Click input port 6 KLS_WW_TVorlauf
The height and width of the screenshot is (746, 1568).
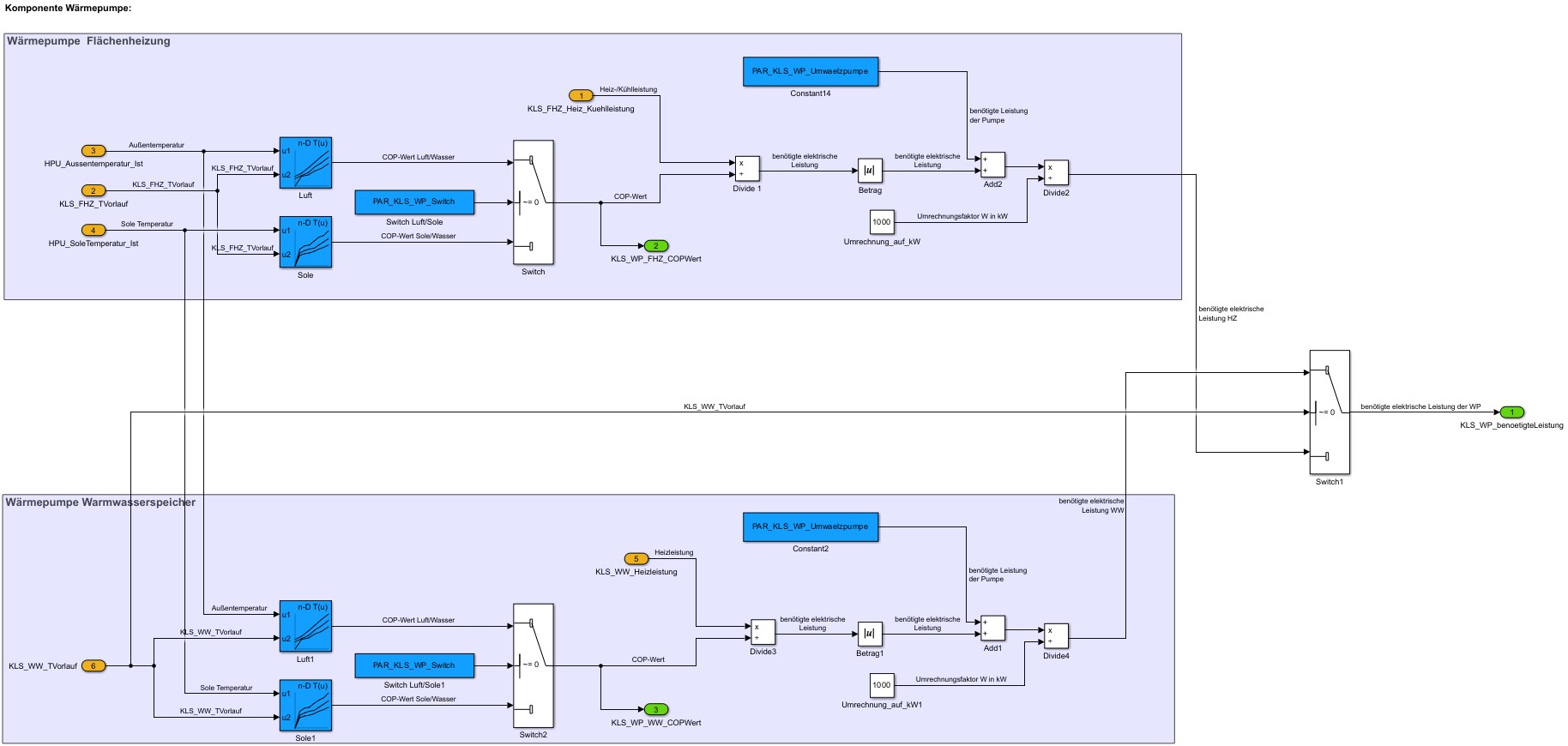pos(93,666)
